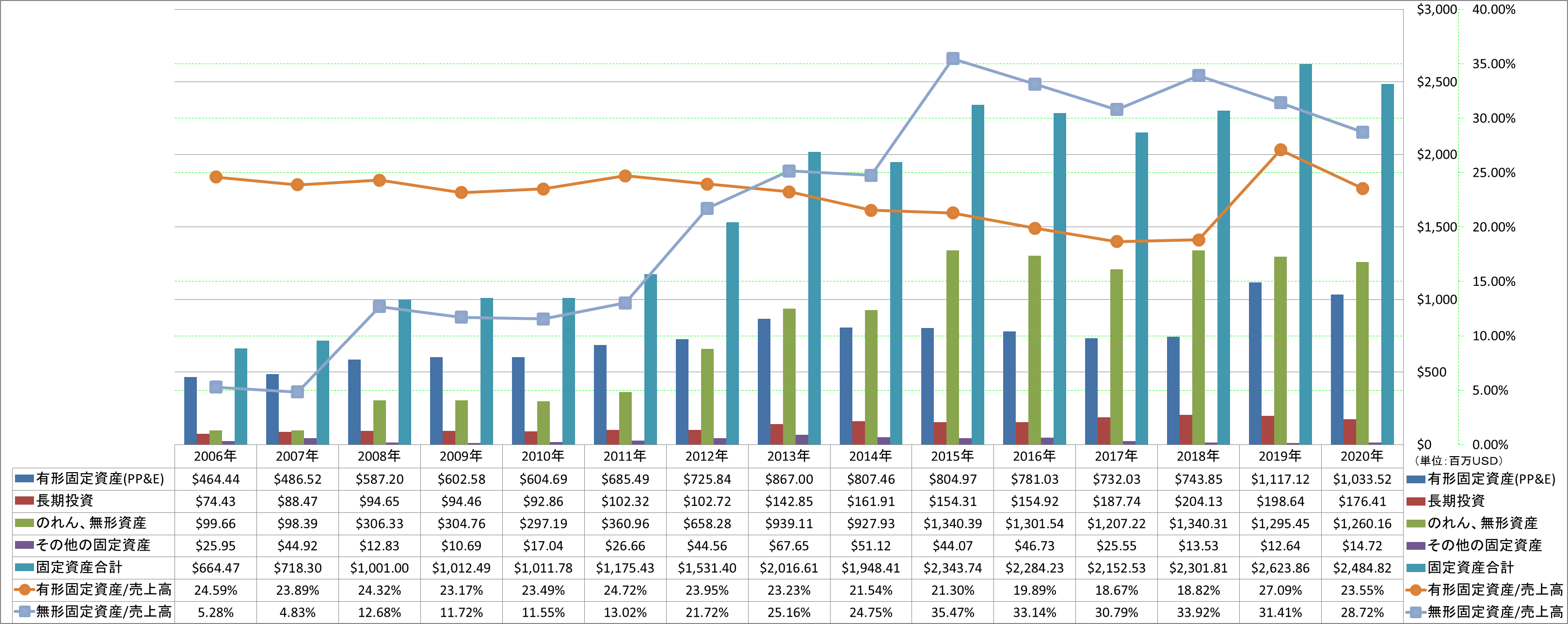
Task: Select the $306.33 table cell
Action: click(379, 524)
